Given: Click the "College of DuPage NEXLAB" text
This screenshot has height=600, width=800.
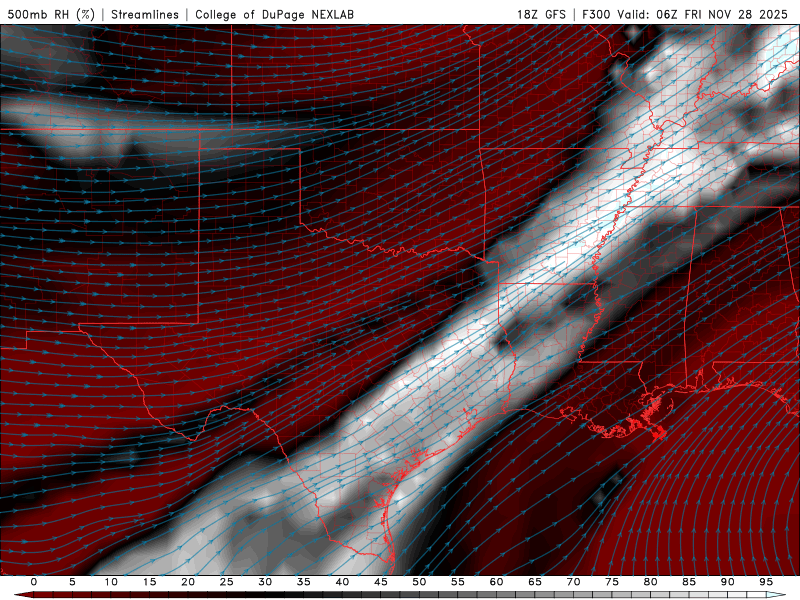Looking at the screenshot, I should point(274,14).
